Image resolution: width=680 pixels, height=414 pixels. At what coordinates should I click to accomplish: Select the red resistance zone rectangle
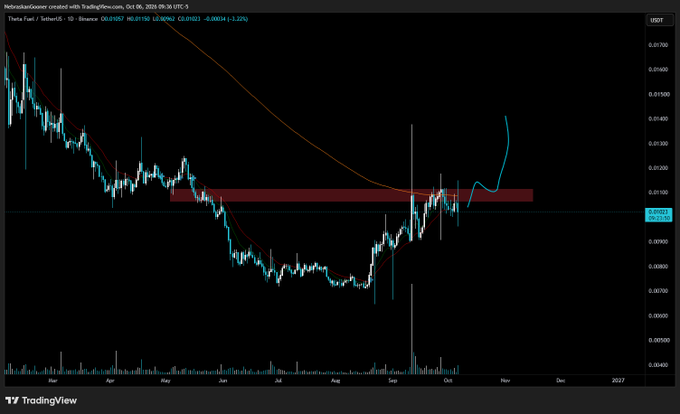pos(351,195)
